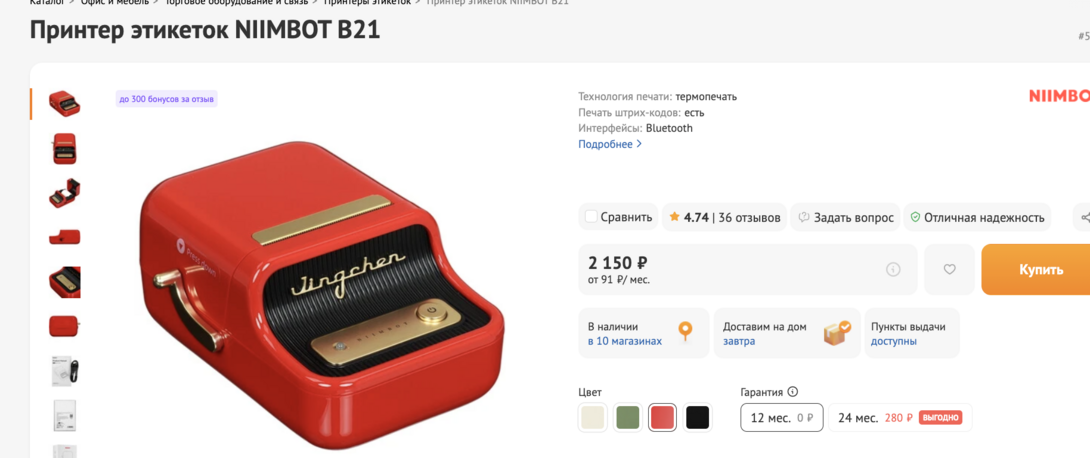Choose the green color swatch

tap(627, 418)
